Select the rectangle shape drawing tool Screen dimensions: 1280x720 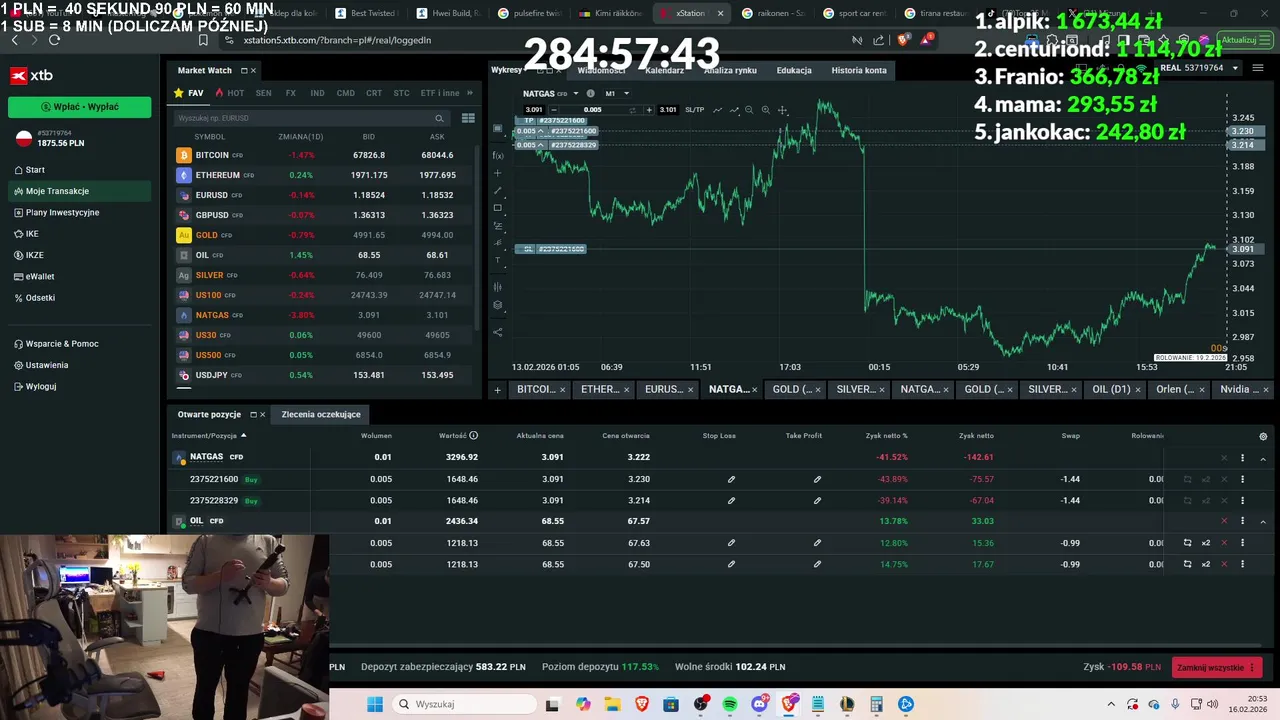(x=498, y=208)
